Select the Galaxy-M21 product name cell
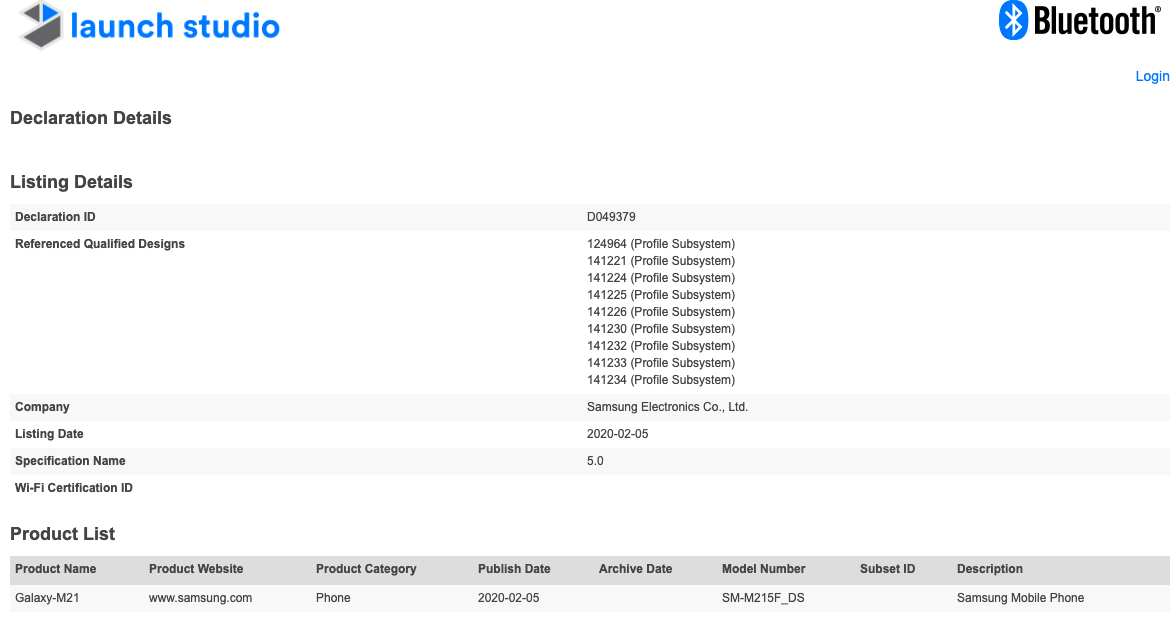The height and width of the screenshot is (621, 1175). point(47,599)
